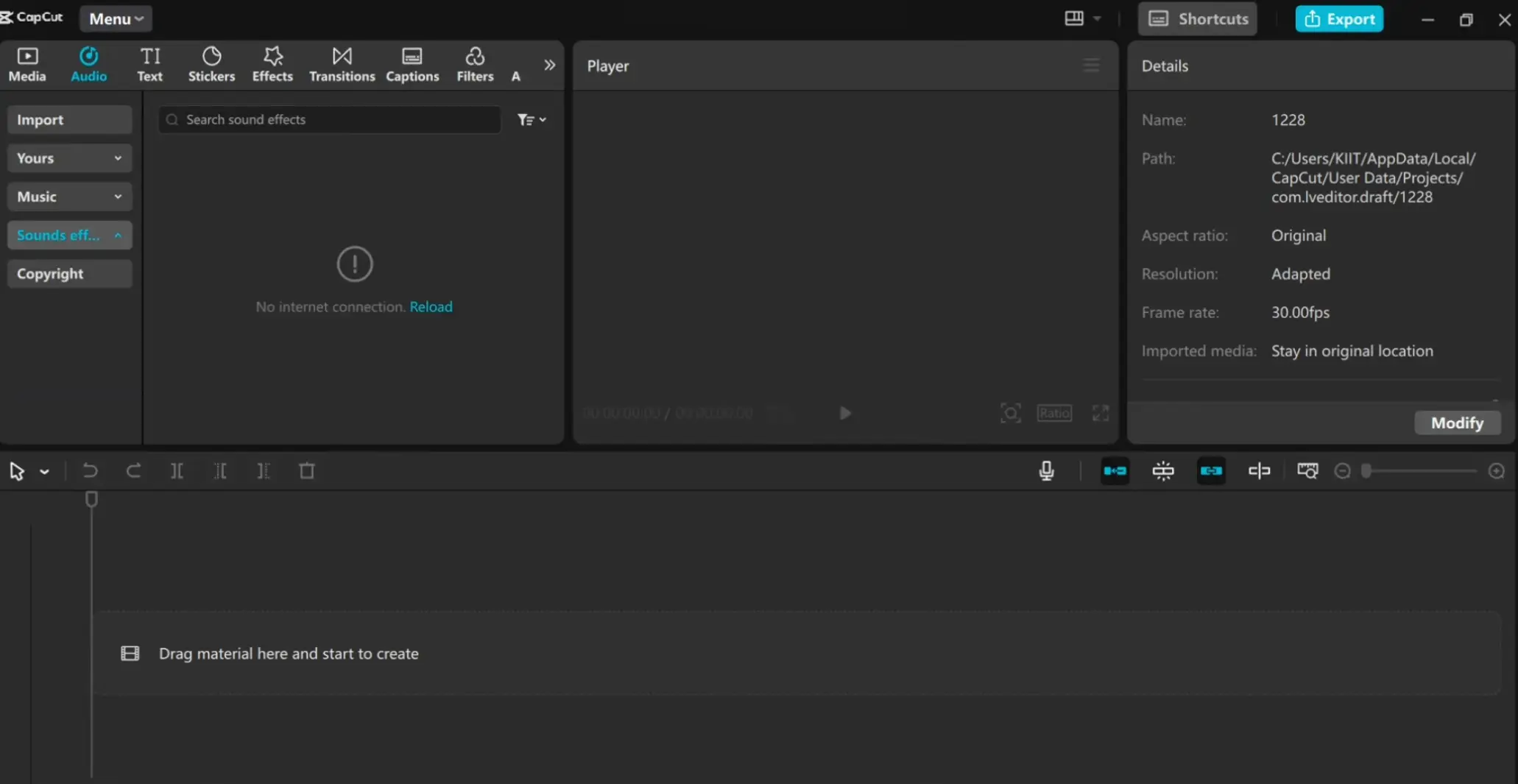Select the Effects panel
The image size is (1518, 784).
click(272, 63)
